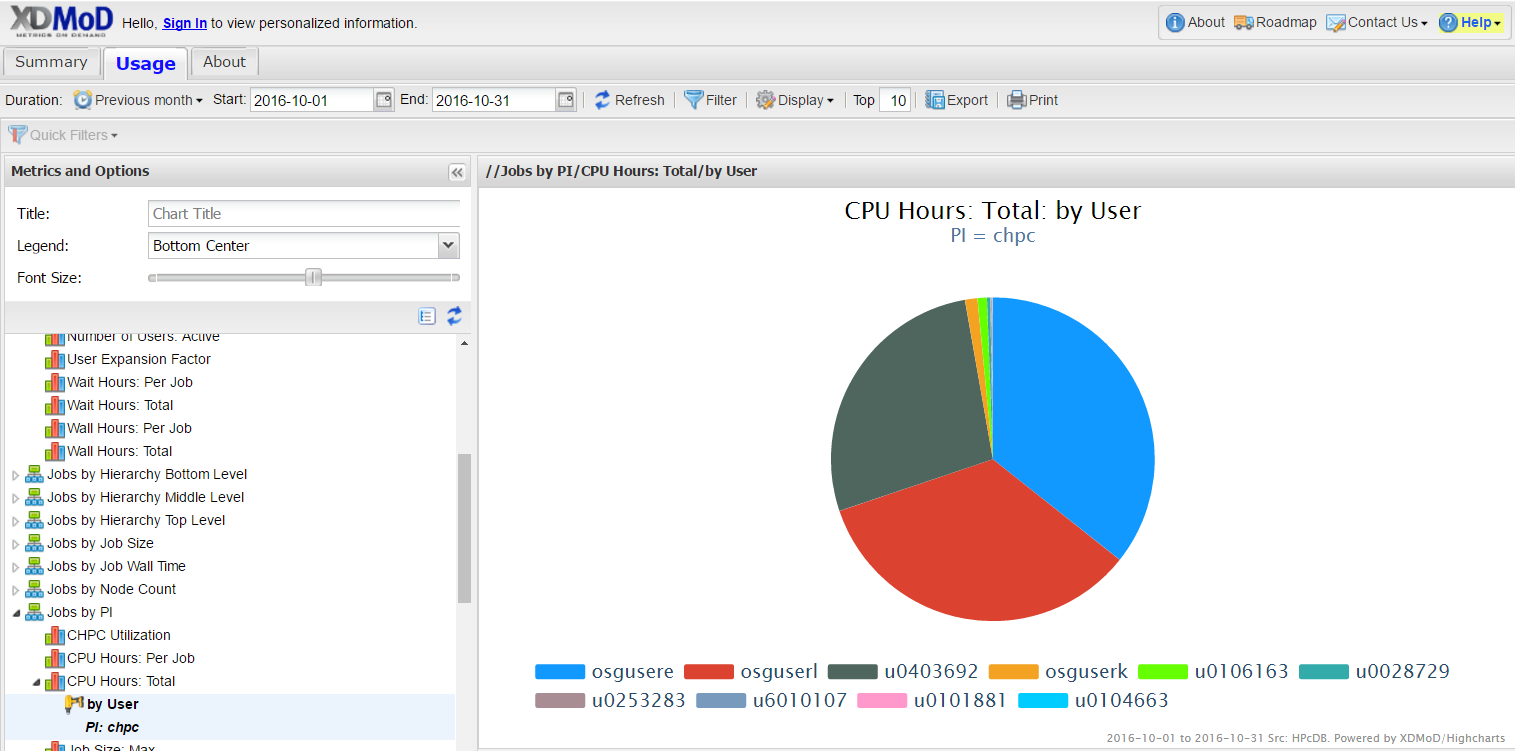This screenshot has width=1515, height=751.
Task: Click the Chart Title input field
Action: [303, 214]
